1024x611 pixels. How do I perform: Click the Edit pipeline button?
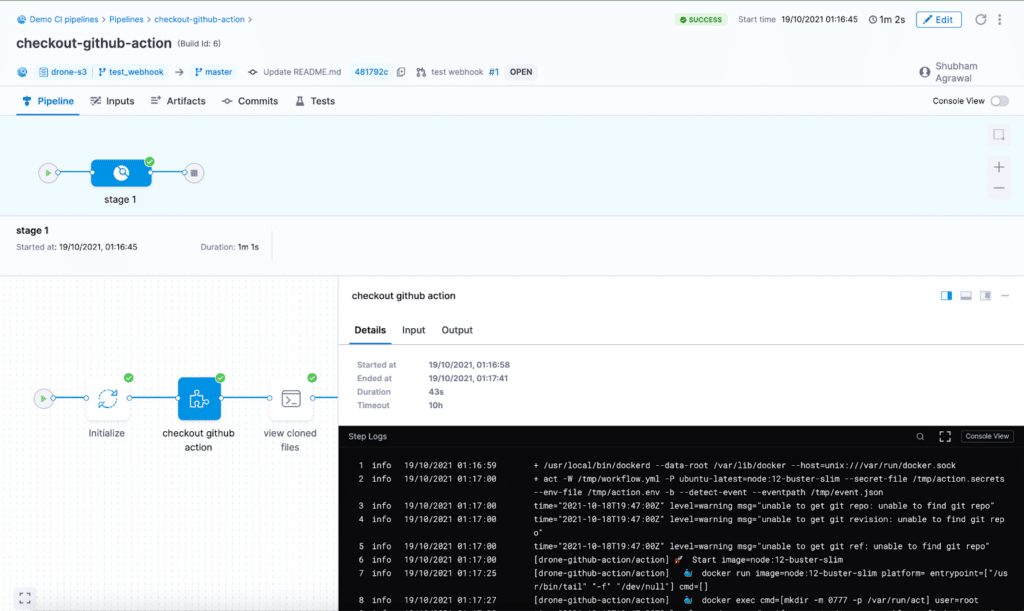(938, 19)
